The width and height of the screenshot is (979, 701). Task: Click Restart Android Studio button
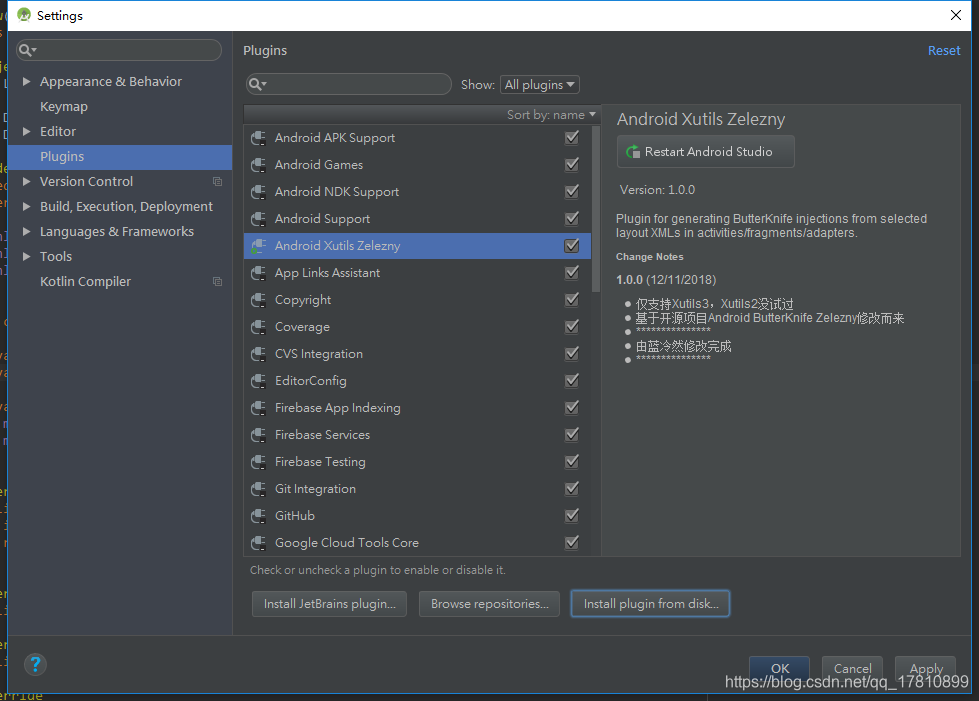706,152
